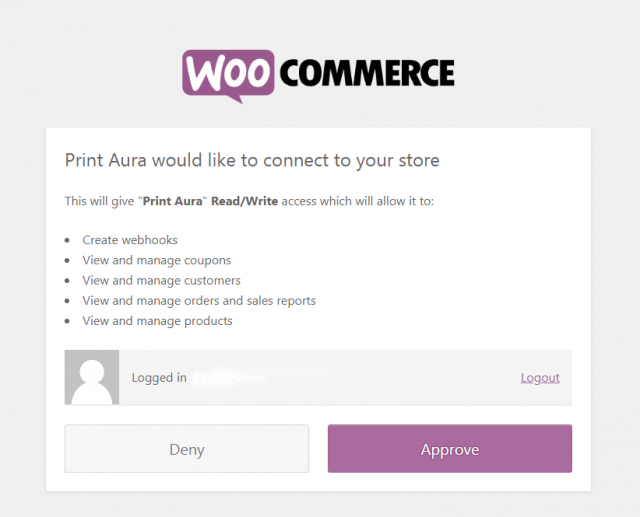Approve the Print Aura connection
This screenshot has width=640, height=517.
(450, 448)
